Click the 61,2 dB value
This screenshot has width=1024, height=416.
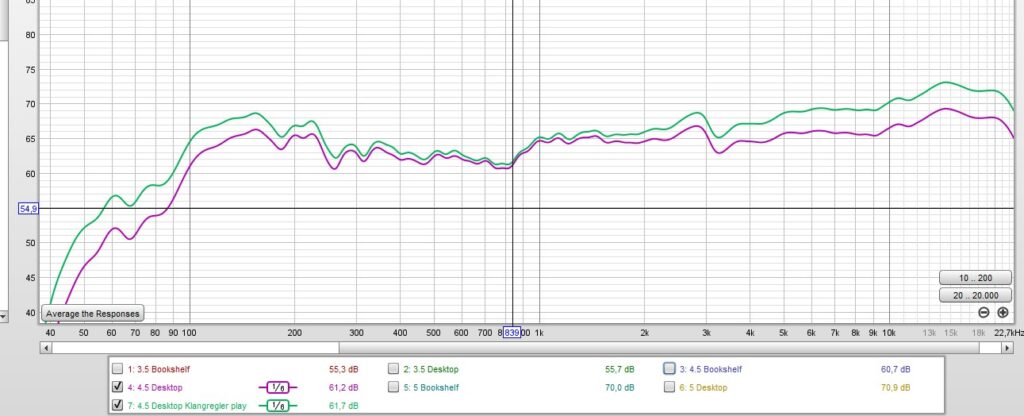(344, 387)
